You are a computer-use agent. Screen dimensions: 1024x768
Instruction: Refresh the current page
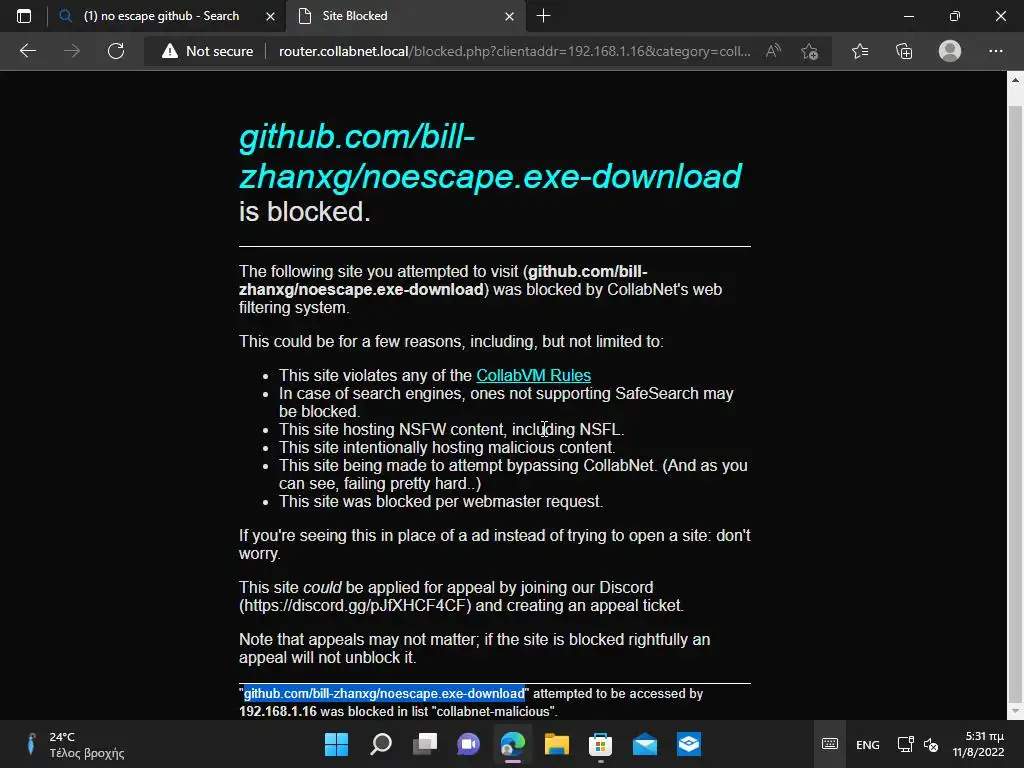[116, 51]
